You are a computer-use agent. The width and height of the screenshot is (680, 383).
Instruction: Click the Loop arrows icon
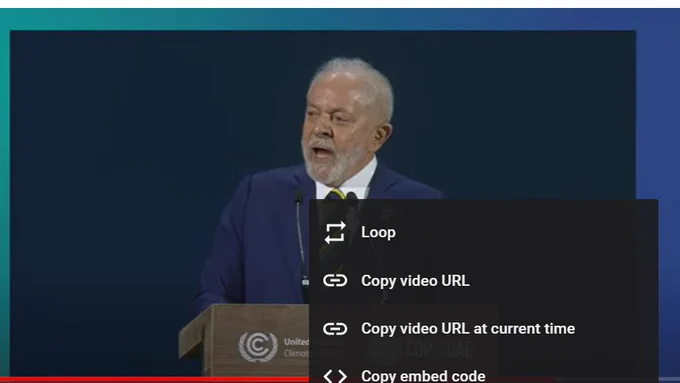(335, 232)
